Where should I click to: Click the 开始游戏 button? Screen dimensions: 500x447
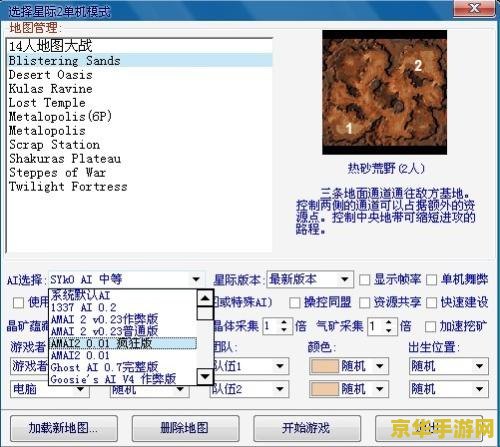307,428
